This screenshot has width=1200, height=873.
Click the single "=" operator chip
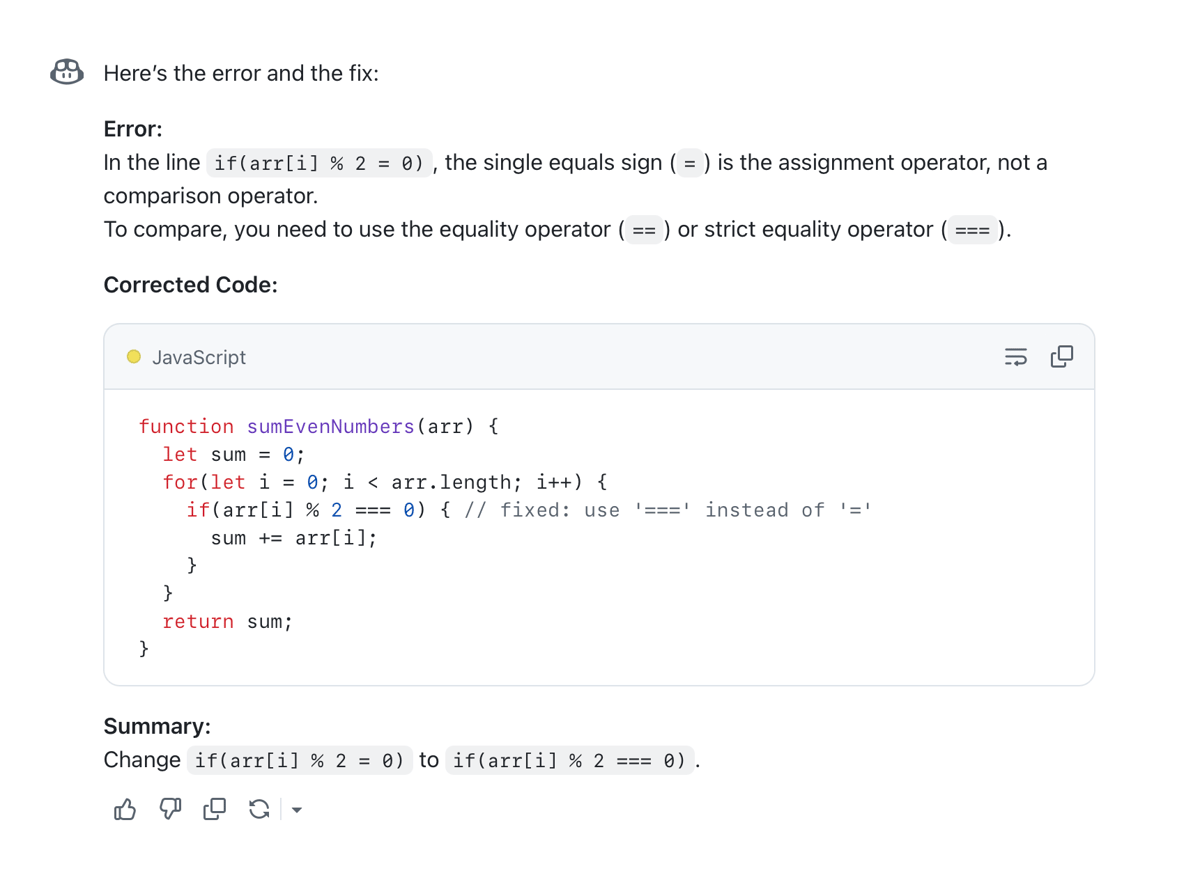coord(688,163)
